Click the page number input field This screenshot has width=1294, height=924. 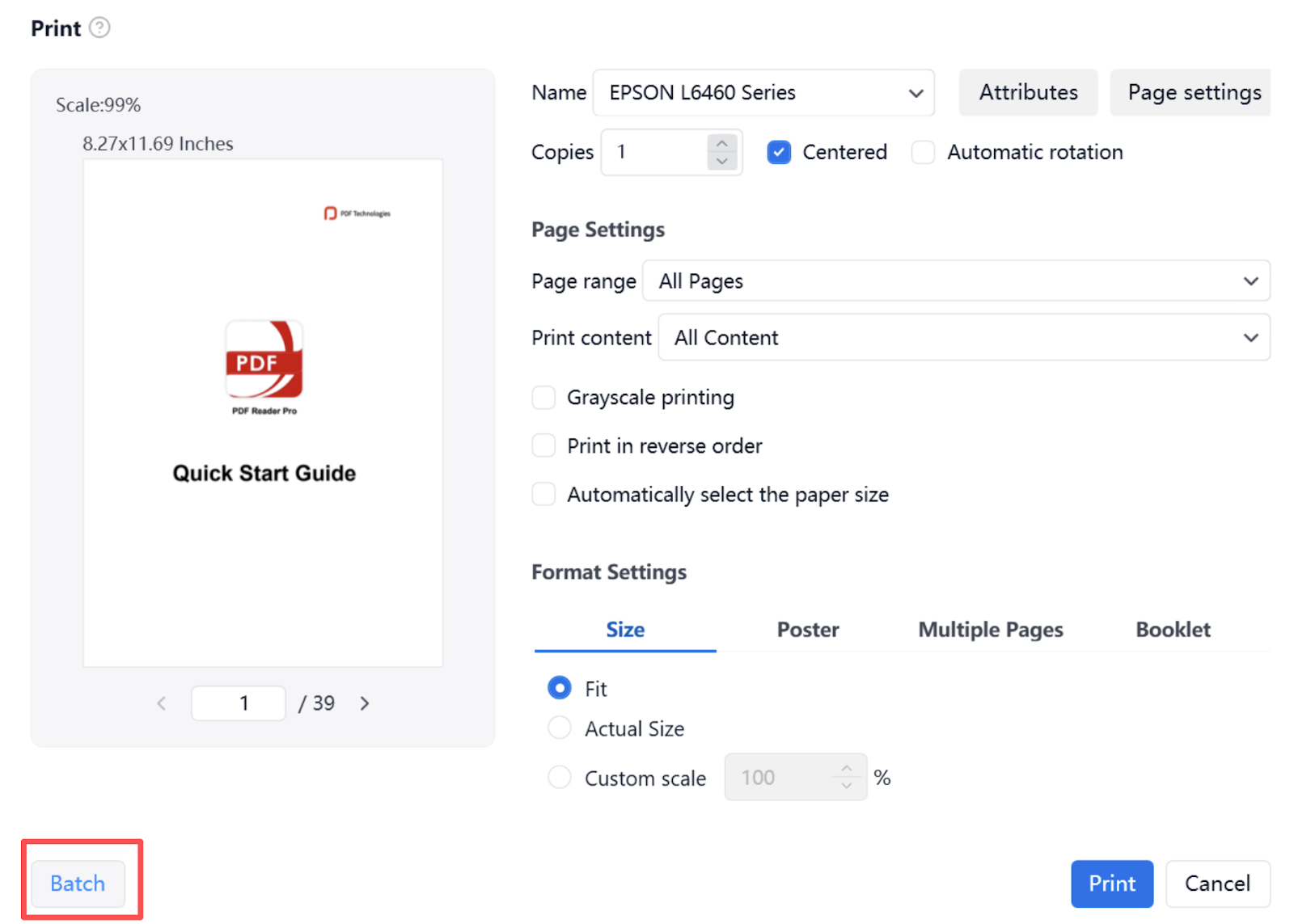(x=239, y=703)
